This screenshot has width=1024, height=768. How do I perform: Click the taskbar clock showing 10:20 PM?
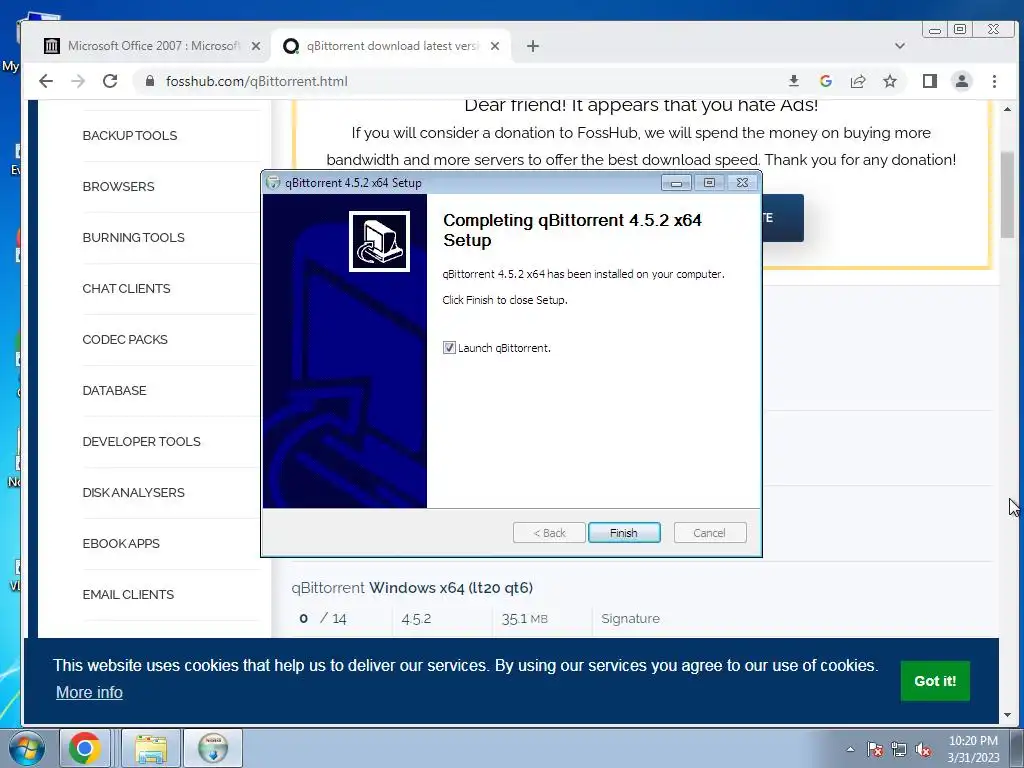[x=973, y=749]
